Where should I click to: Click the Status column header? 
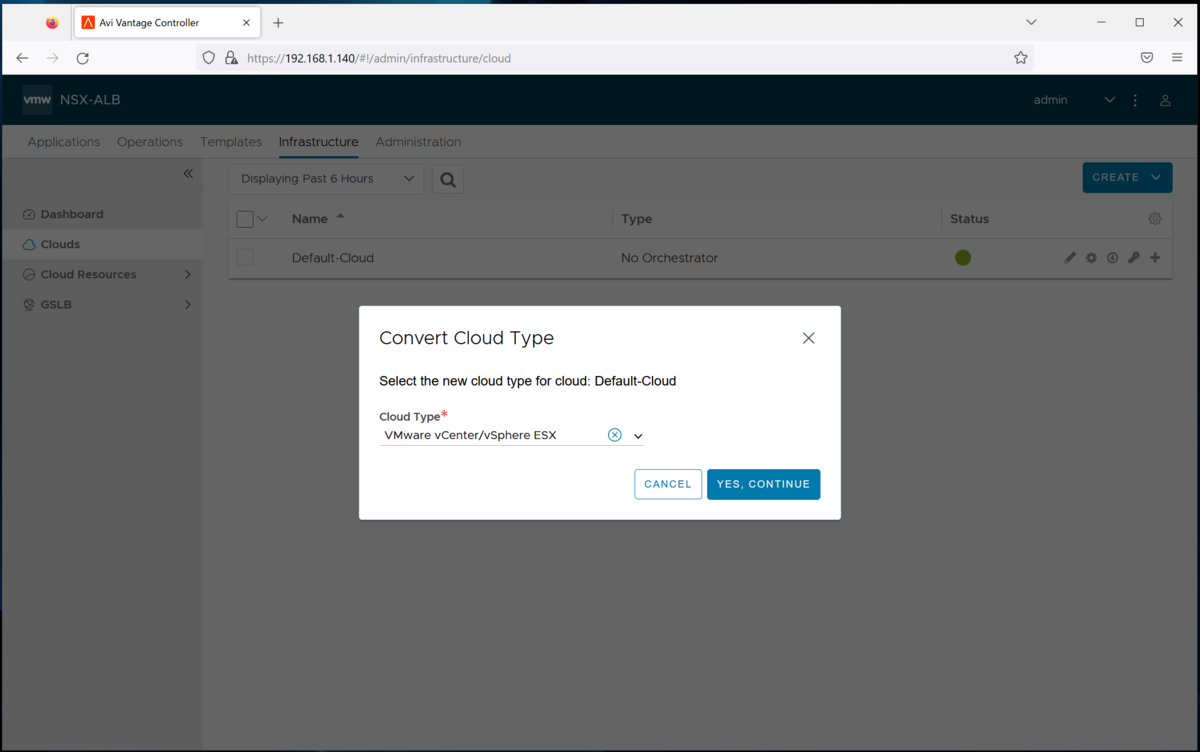coord(969,219)
